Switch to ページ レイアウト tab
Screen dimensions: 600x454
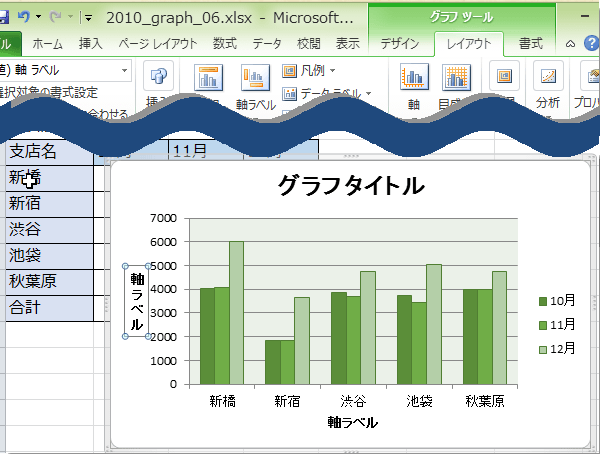[x=158, y=44]
